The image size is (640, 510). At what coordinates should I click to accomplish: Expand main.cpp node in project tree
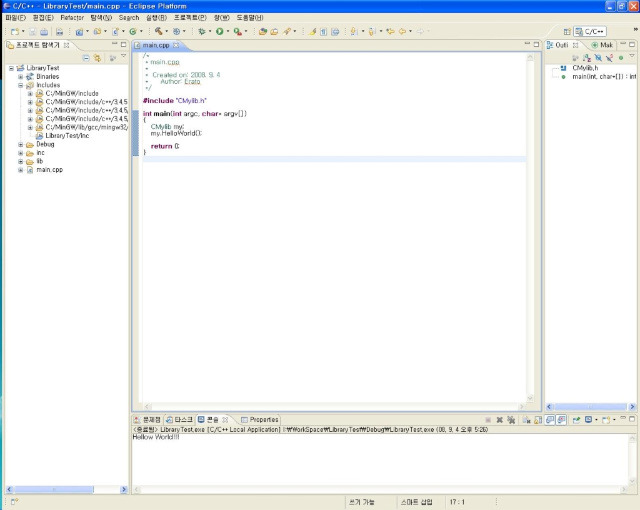pos(20,170)
